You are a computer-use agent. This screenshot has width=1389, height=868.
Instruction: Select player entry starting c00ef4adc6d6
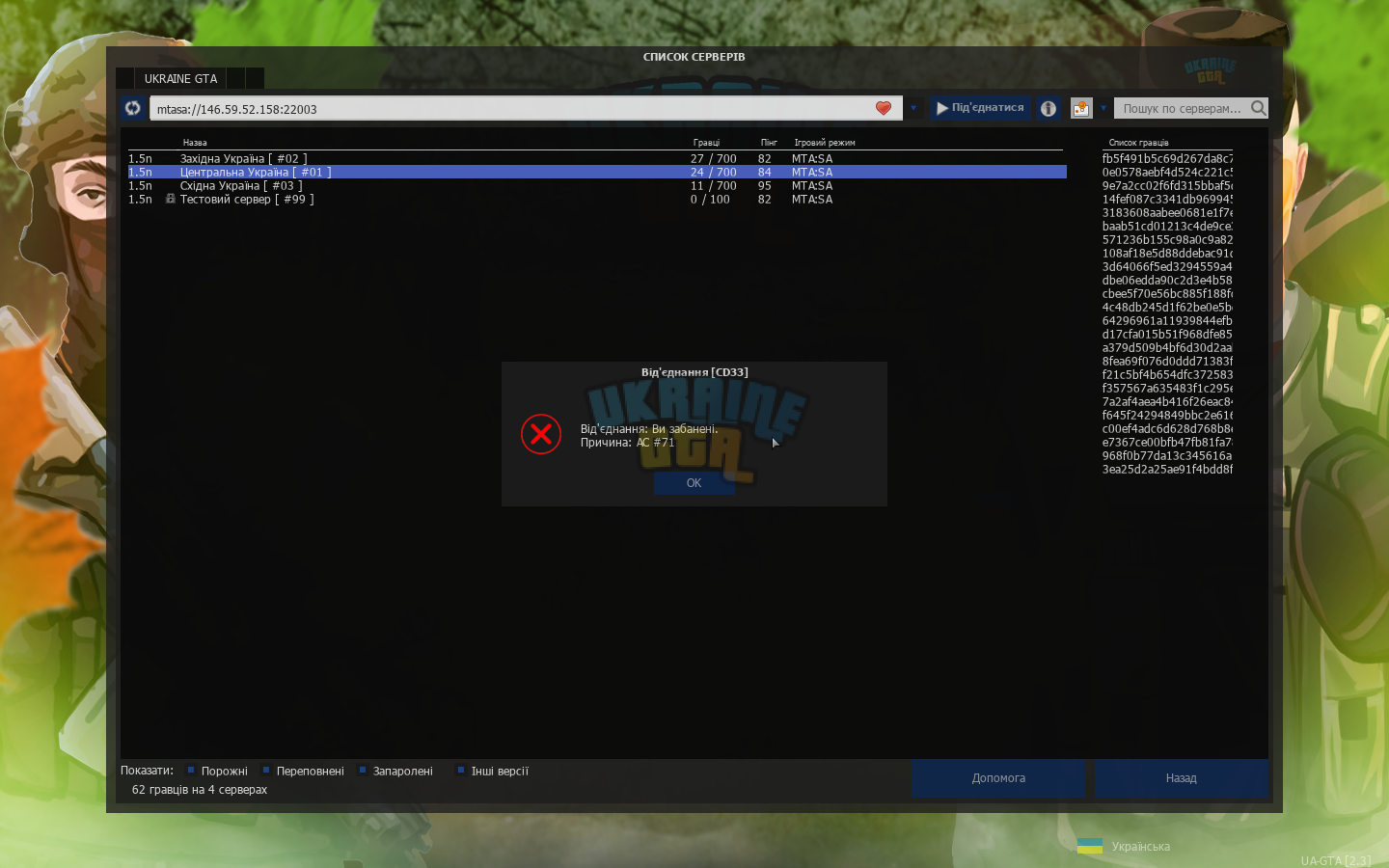(x=1167, y=428)
